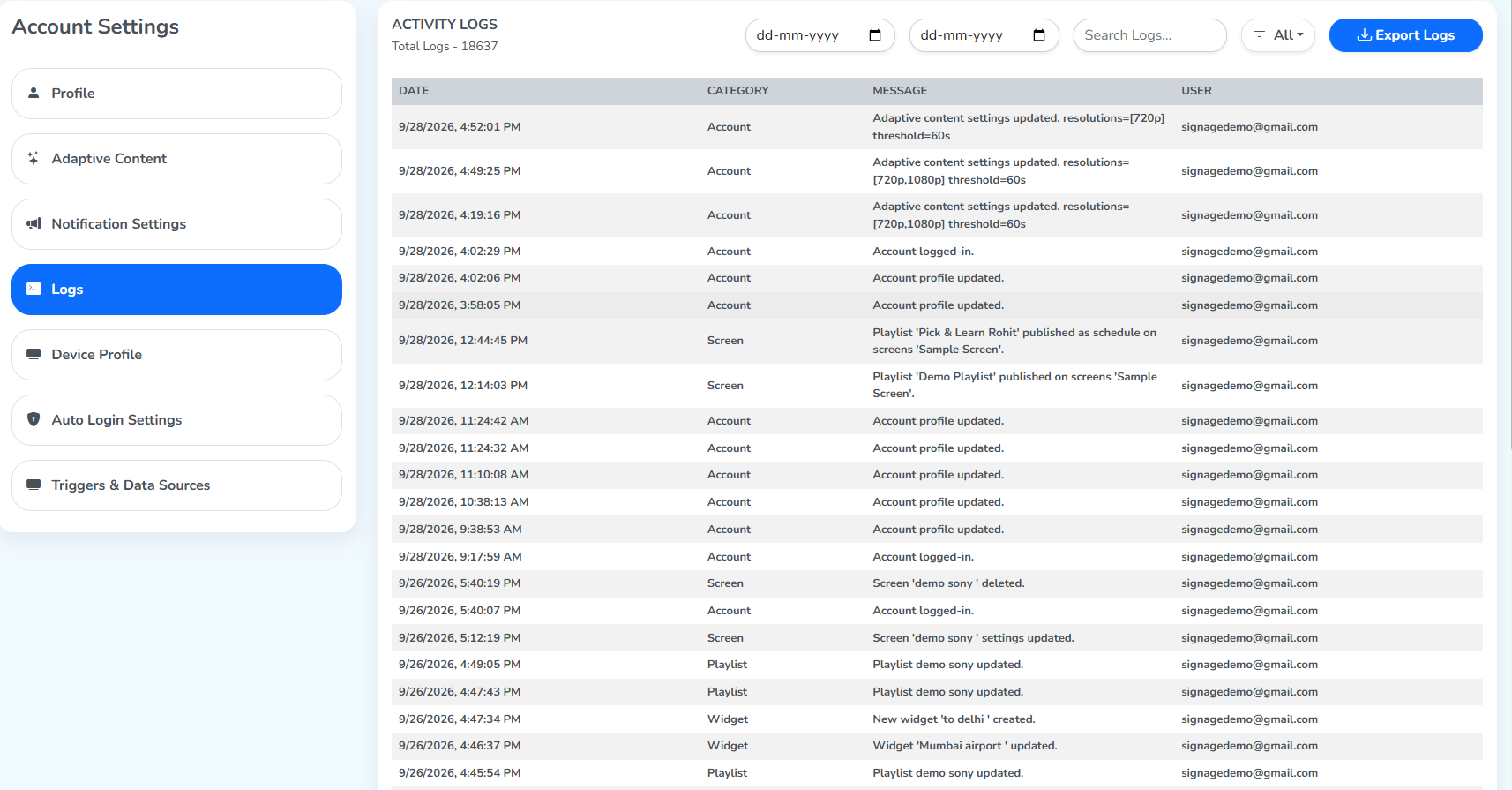Focus the Search Logs input field
The height and width of the screenshot is (790, 1512).
[x=1150, y=35]
